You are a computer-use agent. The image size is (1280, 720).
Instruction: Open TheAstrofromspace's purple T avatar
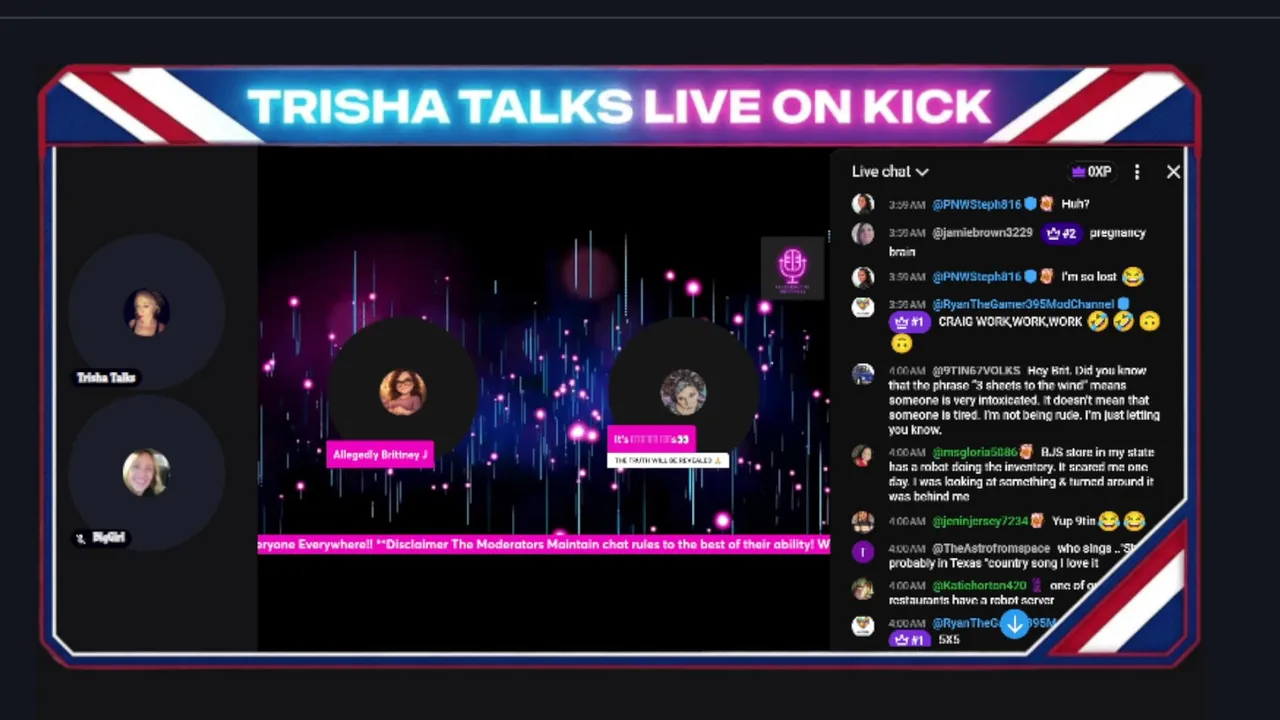coord(863,551)
